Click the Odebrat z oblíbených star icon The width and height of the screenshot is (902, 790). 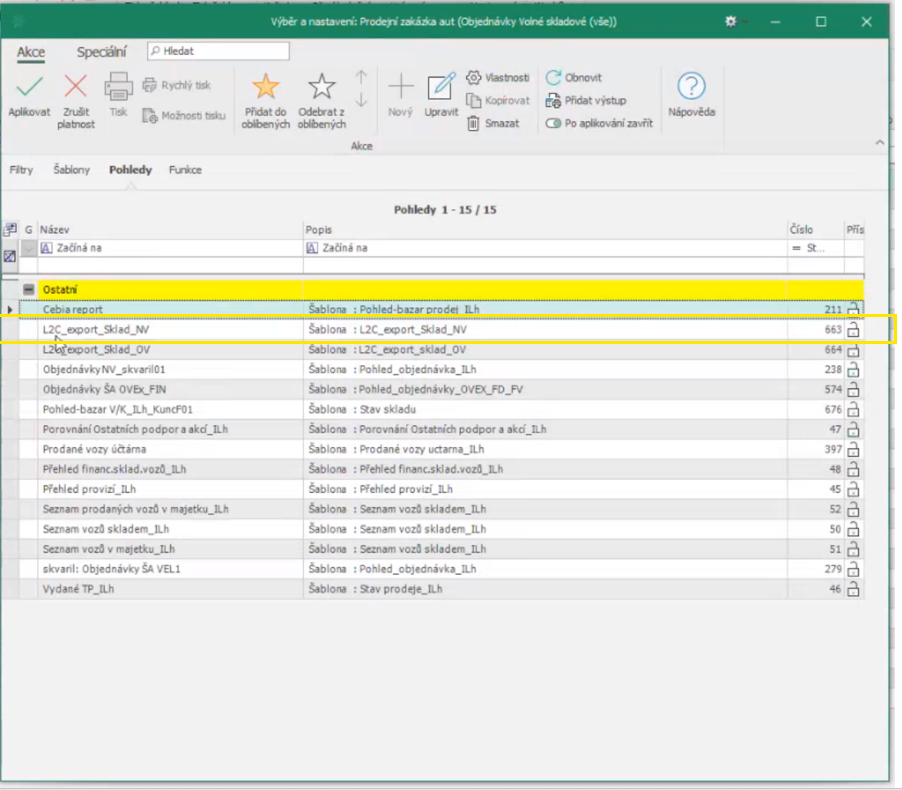pyautogui.click(x=321, y=87)
